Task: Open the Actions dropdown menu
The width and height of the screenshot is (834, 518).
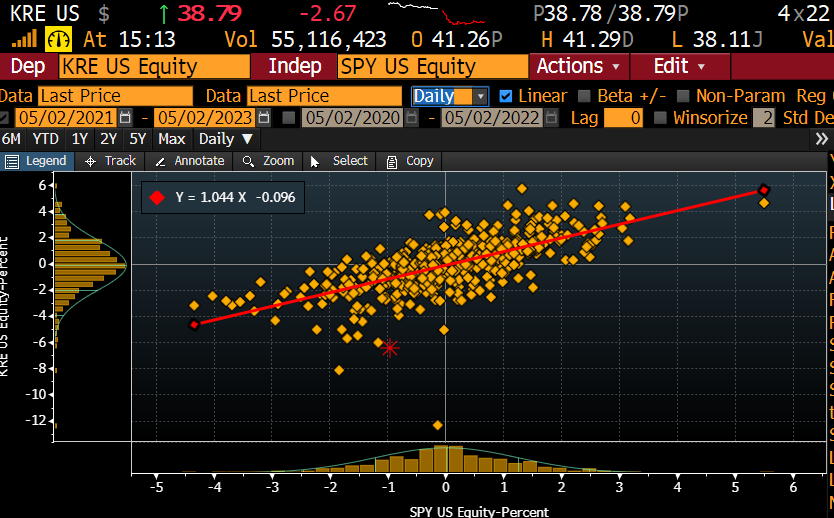Action: coord(579,66)
